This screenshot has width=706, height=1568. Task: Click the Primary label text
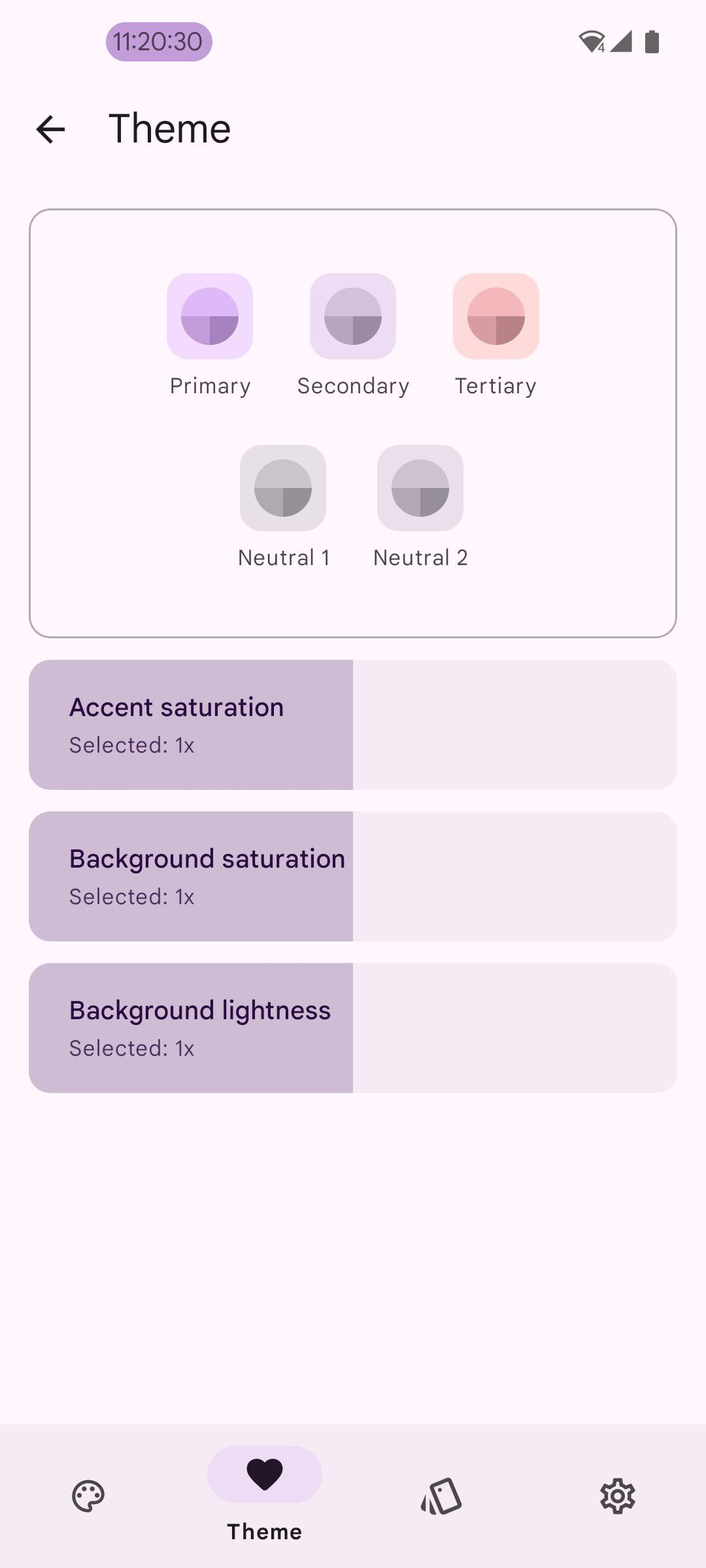[x=210, y=386]
